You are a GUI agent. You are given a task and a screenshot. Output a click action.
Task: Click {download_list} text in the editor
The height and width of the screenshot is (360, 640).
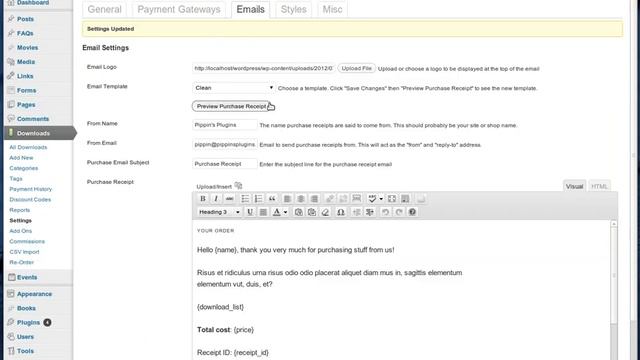[x=220, y=307]
